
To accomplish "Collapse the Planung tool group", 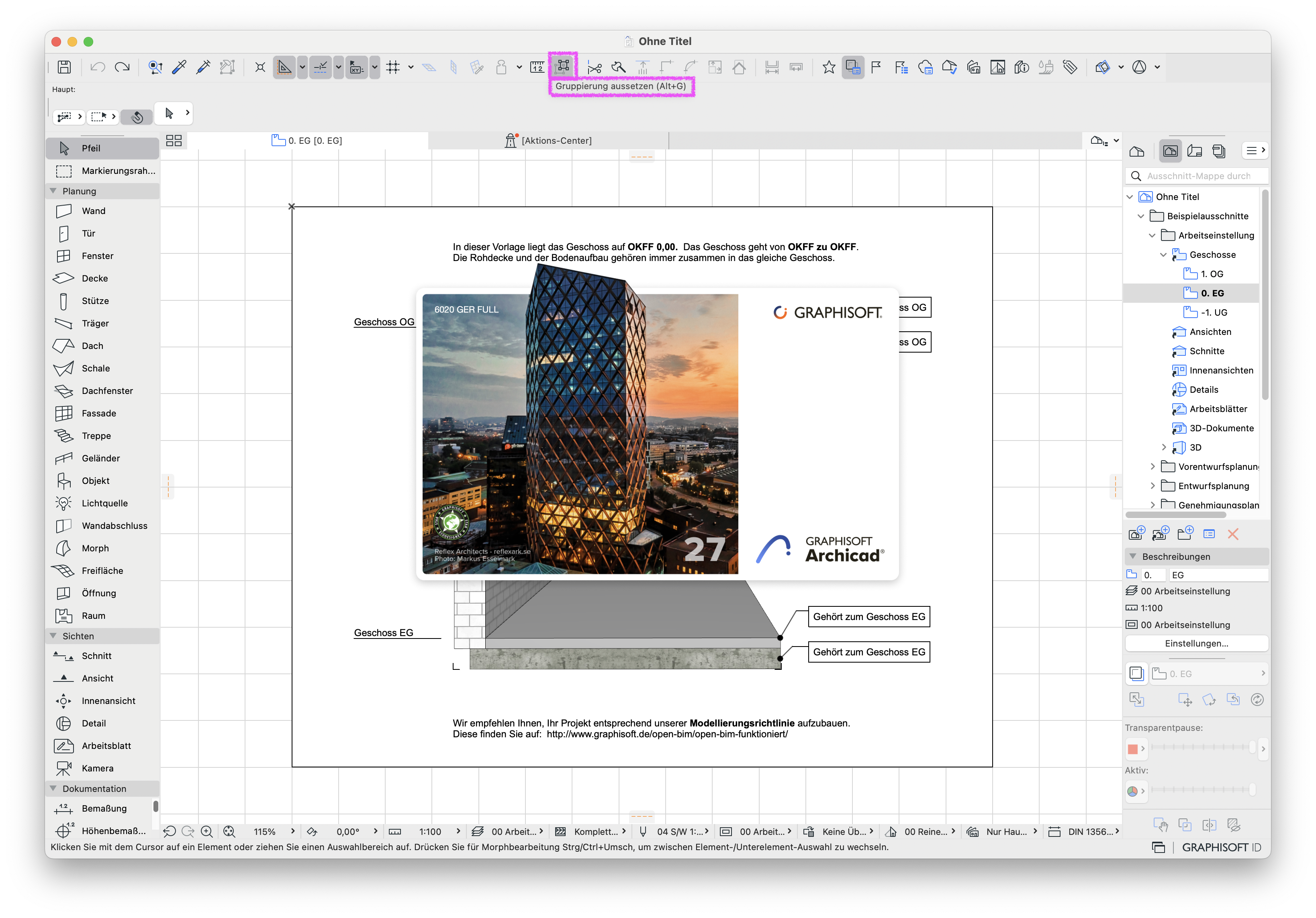I will point(53,191).
